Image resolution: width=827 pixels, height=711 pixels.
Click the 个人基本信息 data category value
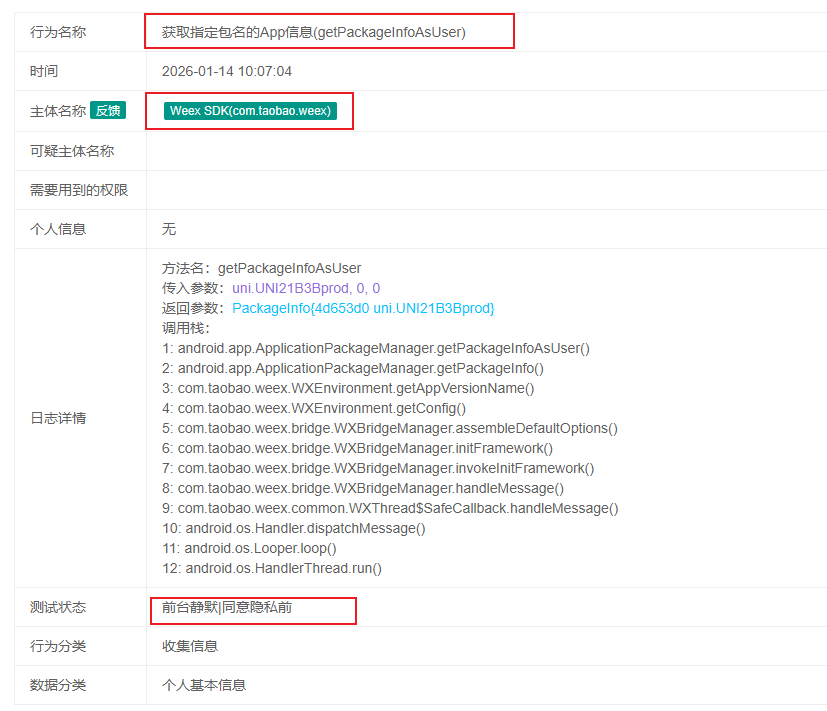coord(204,685)
